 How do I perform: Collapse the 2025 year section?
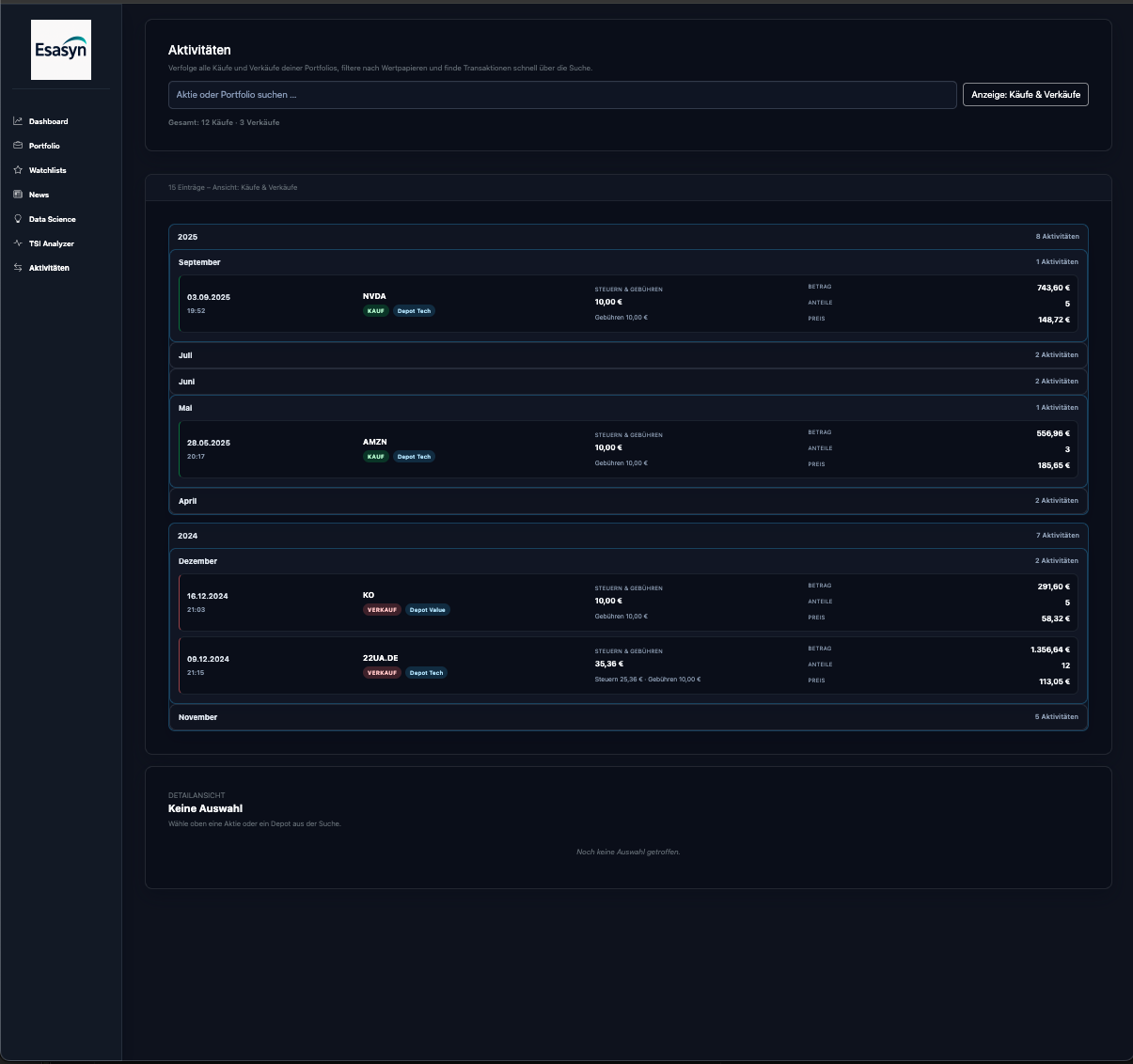pos(628,237)
